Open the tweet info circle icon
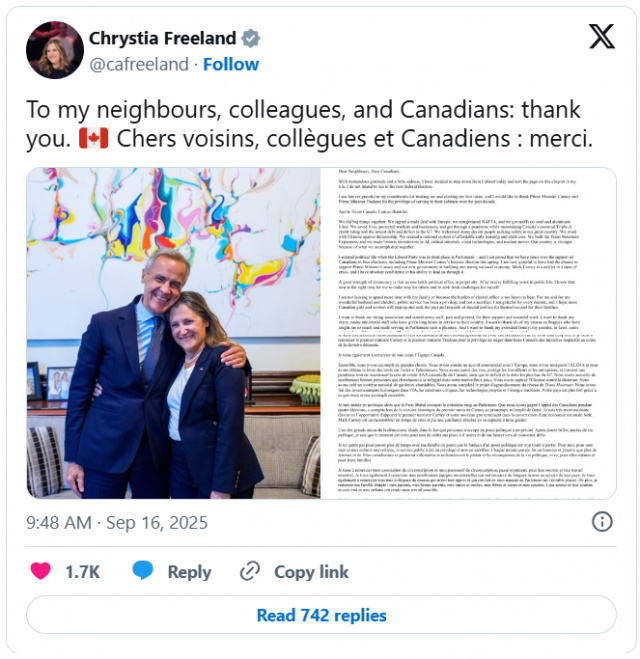The width and height of the screenshot is (640, 659). [602, 522]
